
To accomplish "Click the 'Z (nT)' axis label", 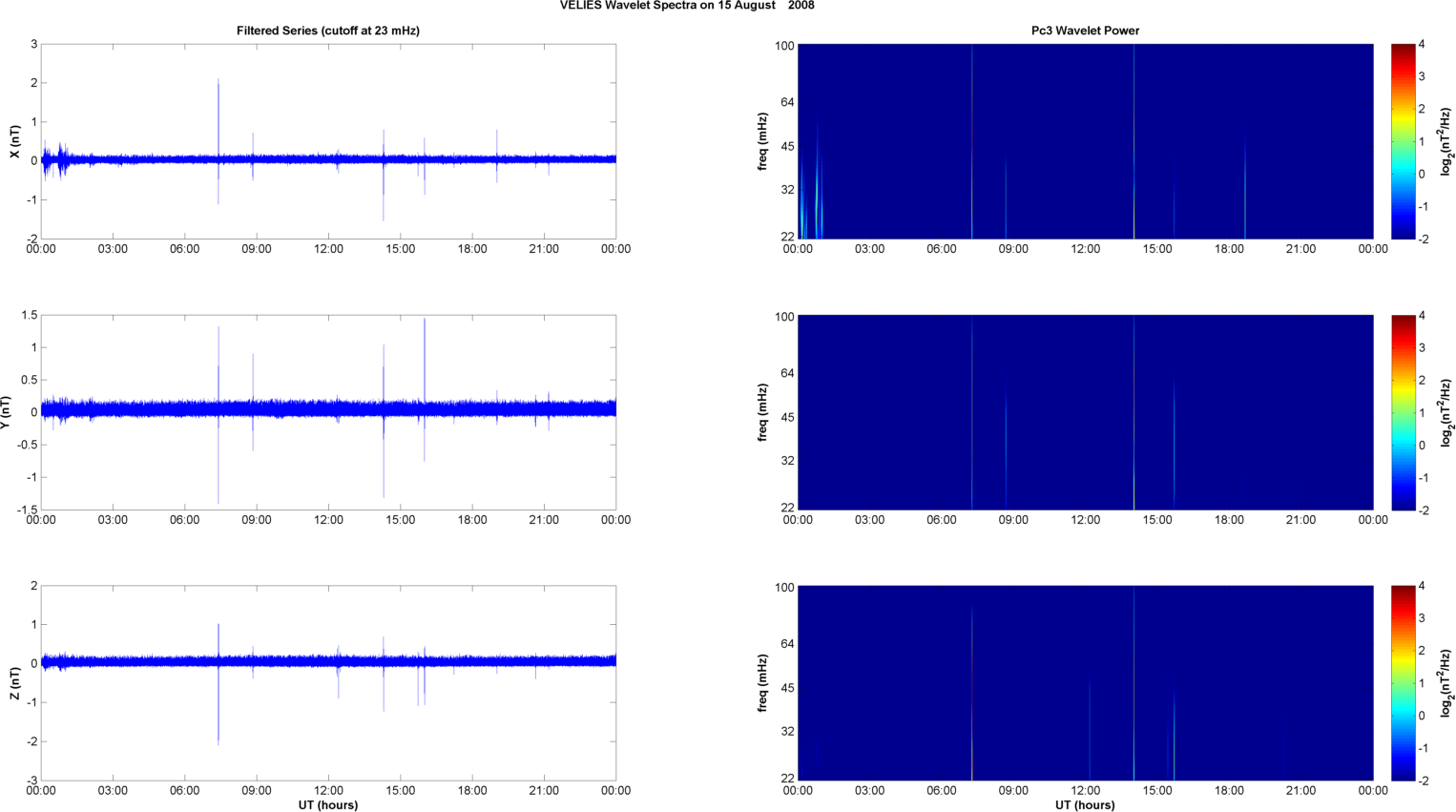I will pos(14,683).
